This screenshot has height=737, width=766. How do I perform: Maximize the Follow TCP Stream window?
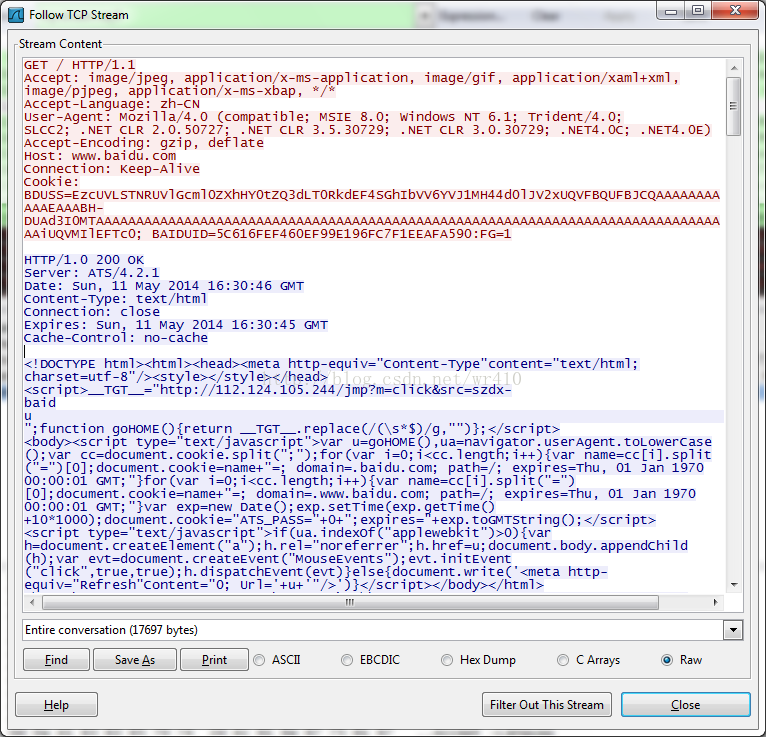[x=698, y=11]
